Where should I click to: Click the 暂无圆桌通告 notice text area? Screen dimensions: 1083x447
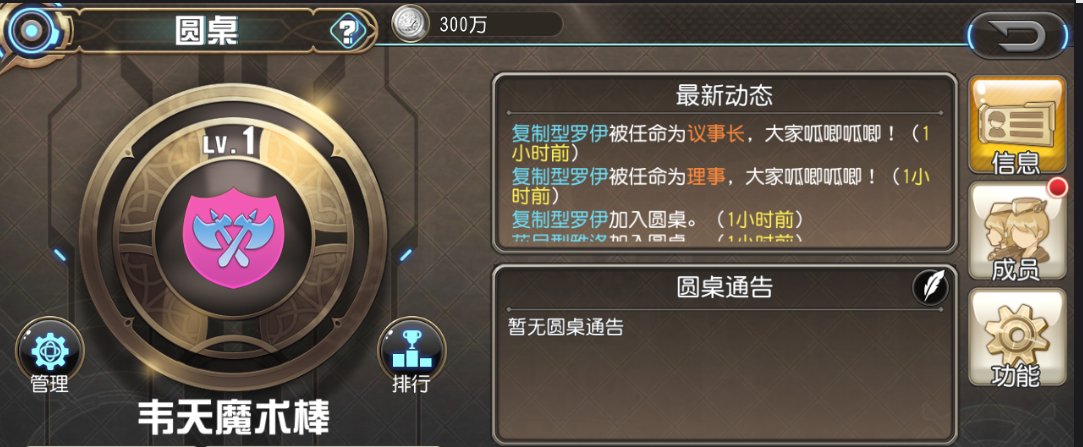(x=566, y=327)
